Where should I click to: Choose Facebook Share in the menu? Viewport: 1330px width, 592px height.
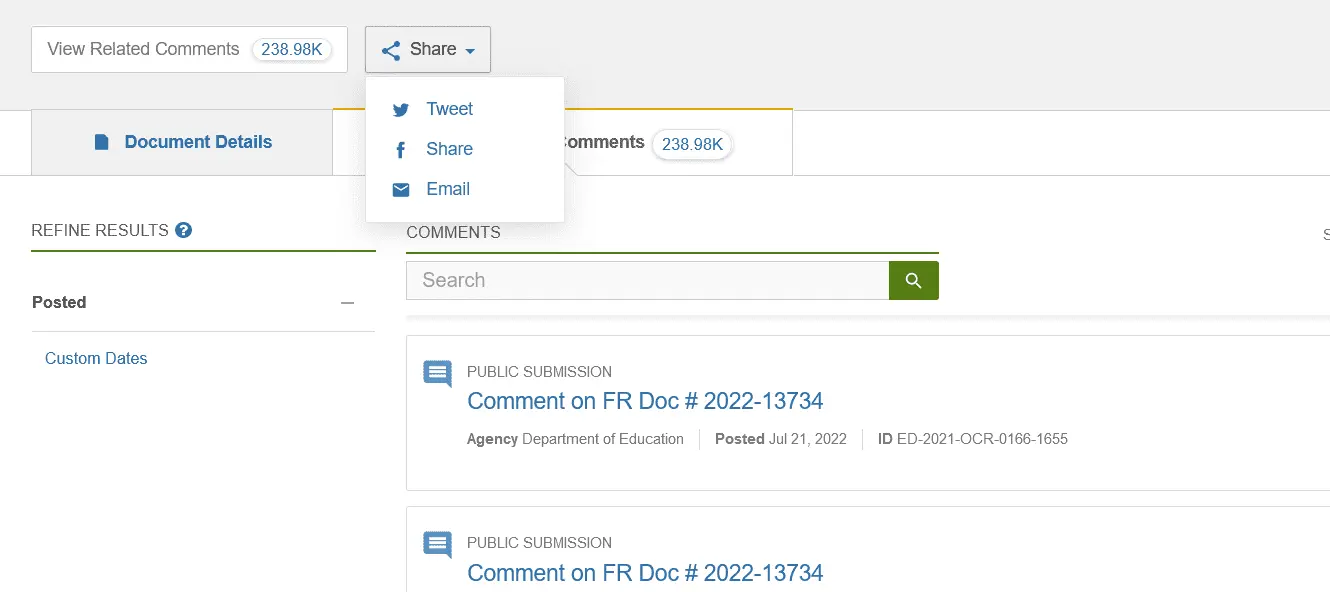449,149
